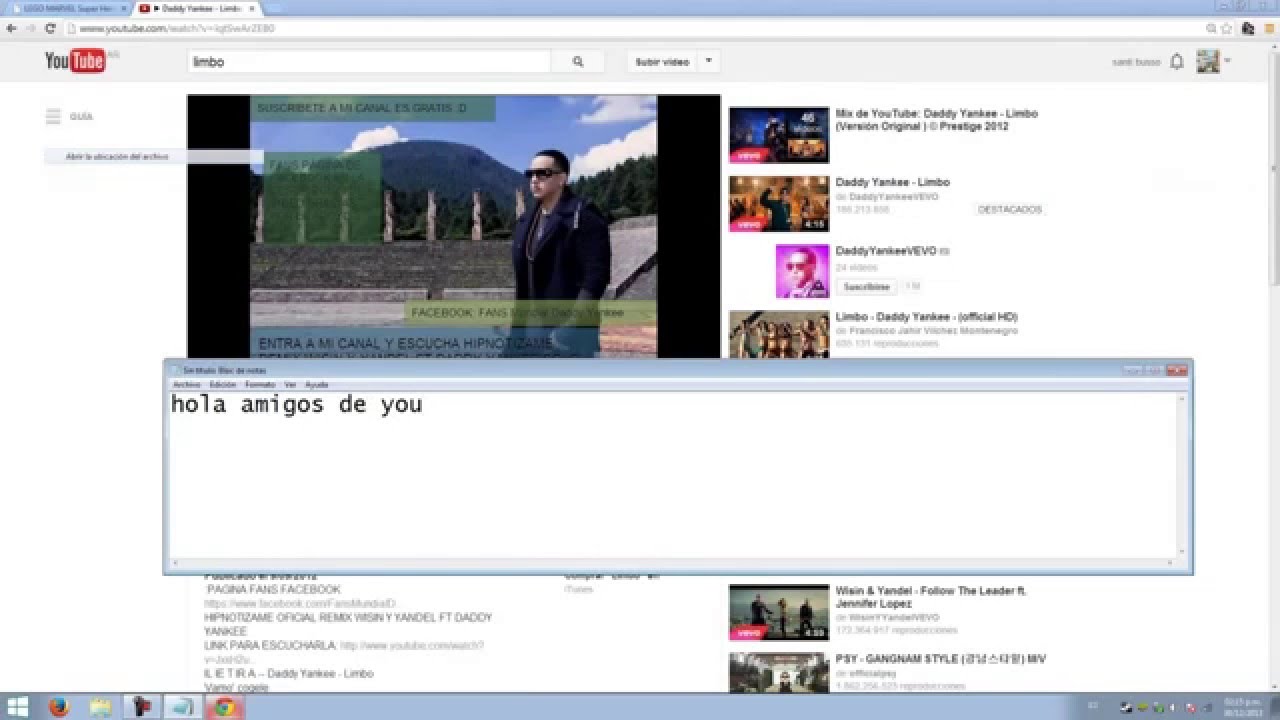This screenshot has width=1280, height=720.
Task: Open the Archivo menu in Notepad
Action: pos(187,385)
